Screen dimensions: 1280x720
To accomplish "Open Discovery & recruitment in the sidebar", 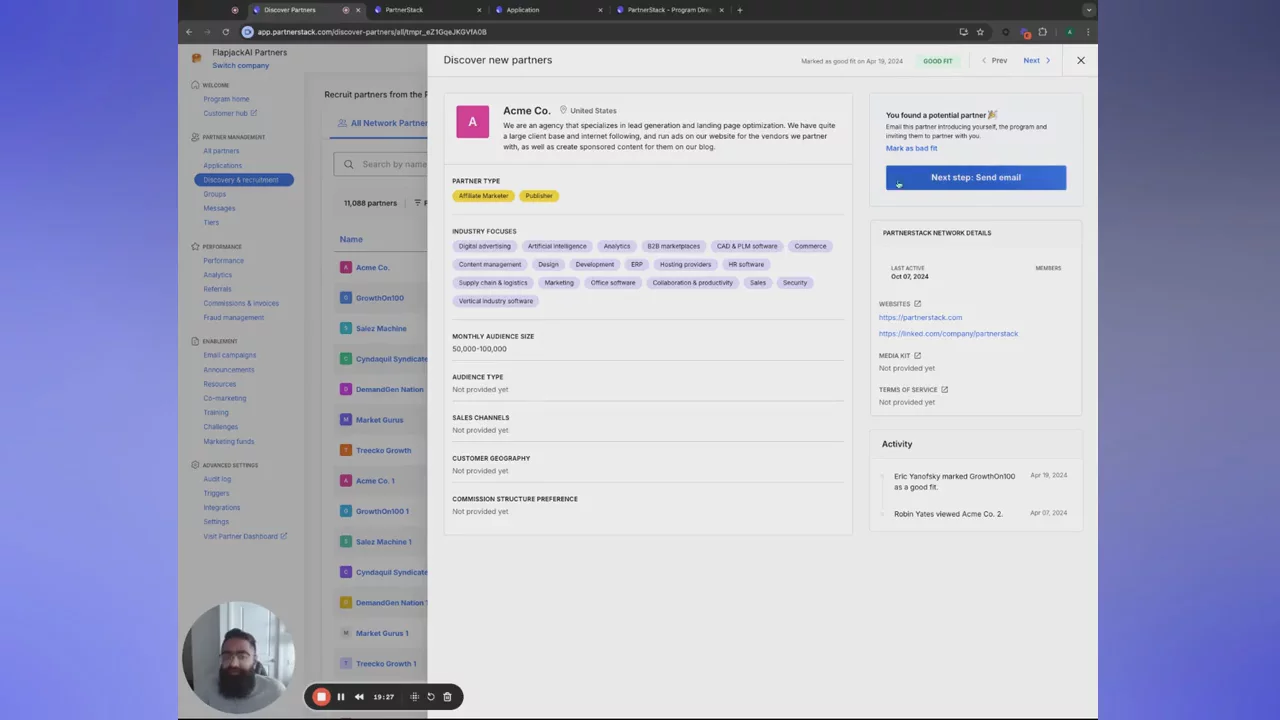I will (241, 180).
